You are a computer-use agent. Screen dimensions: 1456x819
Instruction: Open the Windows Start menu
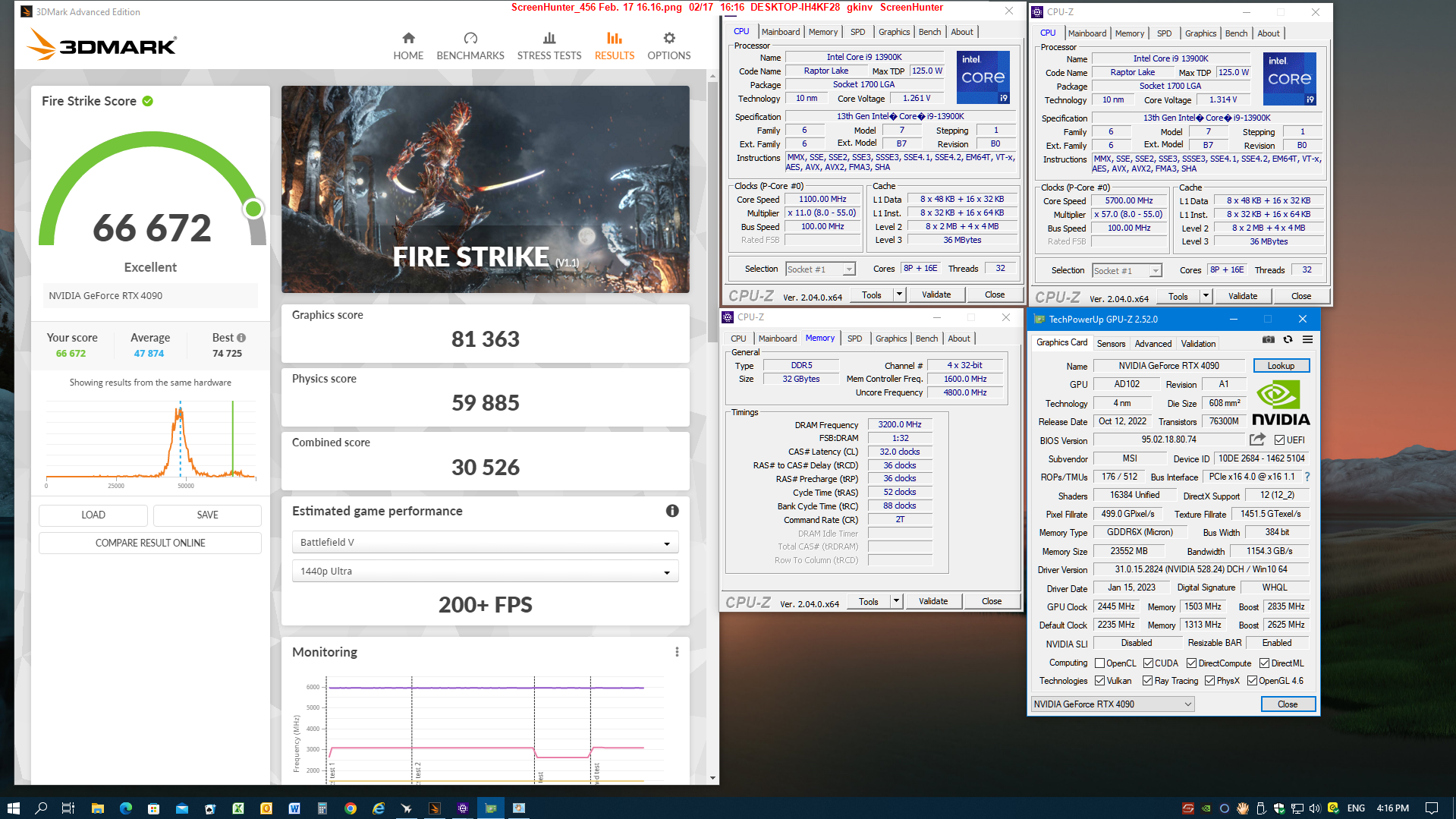coord(13,808)
